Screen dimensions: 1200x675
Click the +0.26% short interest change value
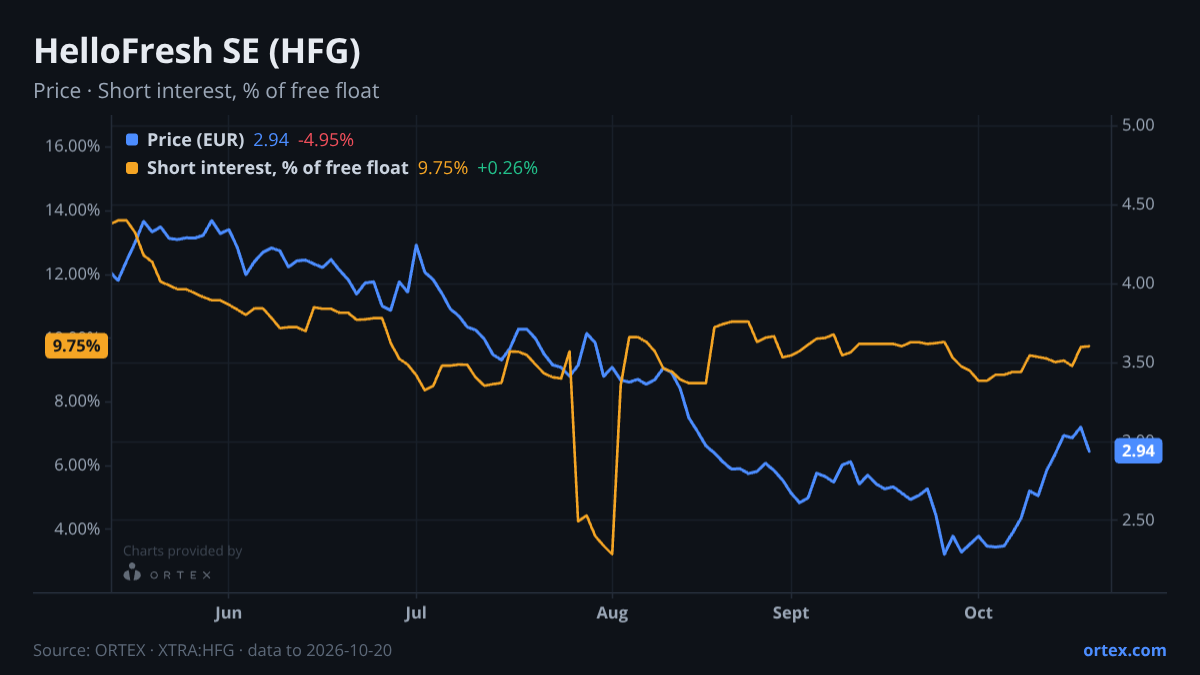[507, 168]
